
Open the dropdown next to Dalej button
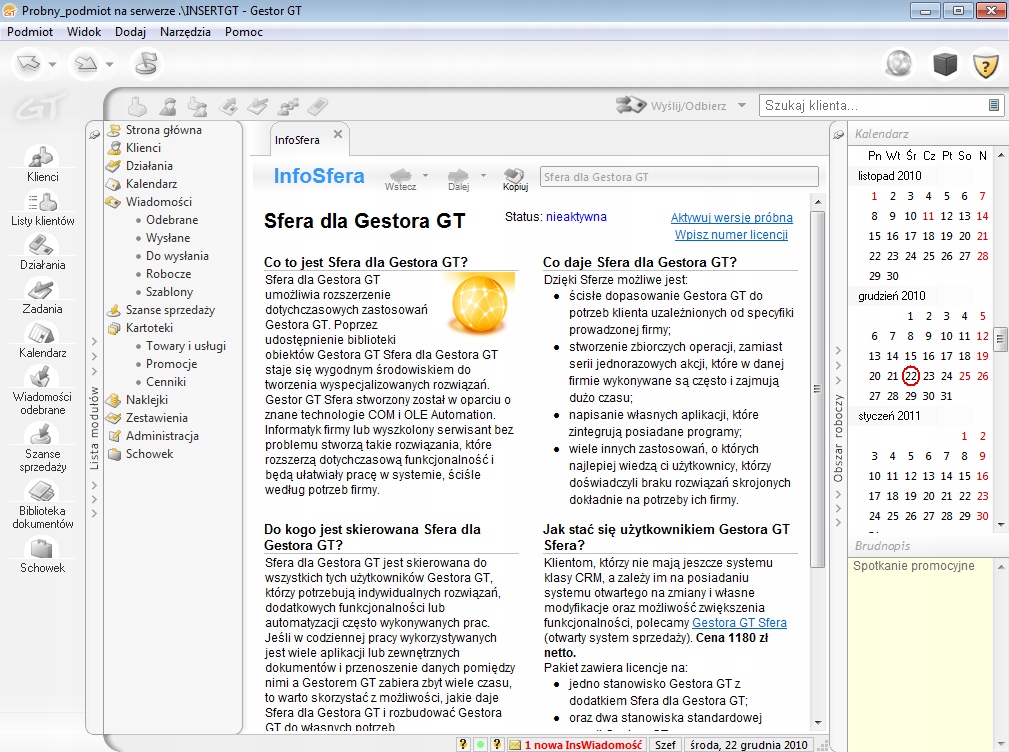[x=484, y=176]
